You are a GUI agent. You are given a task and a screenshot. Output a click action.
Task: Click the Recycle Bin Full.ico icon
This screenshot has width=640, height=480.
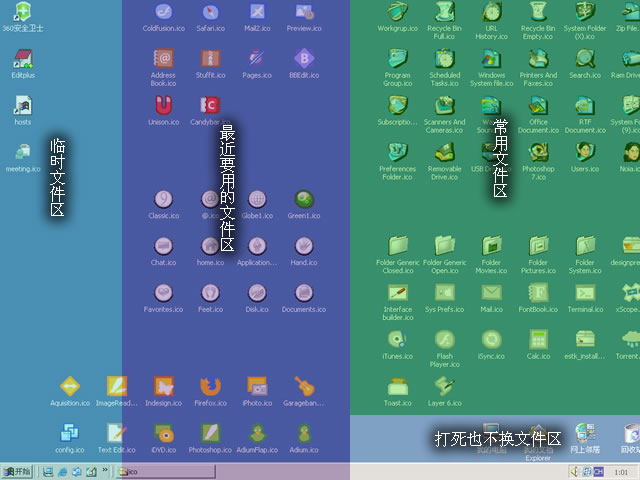click(x=444, y=13)
